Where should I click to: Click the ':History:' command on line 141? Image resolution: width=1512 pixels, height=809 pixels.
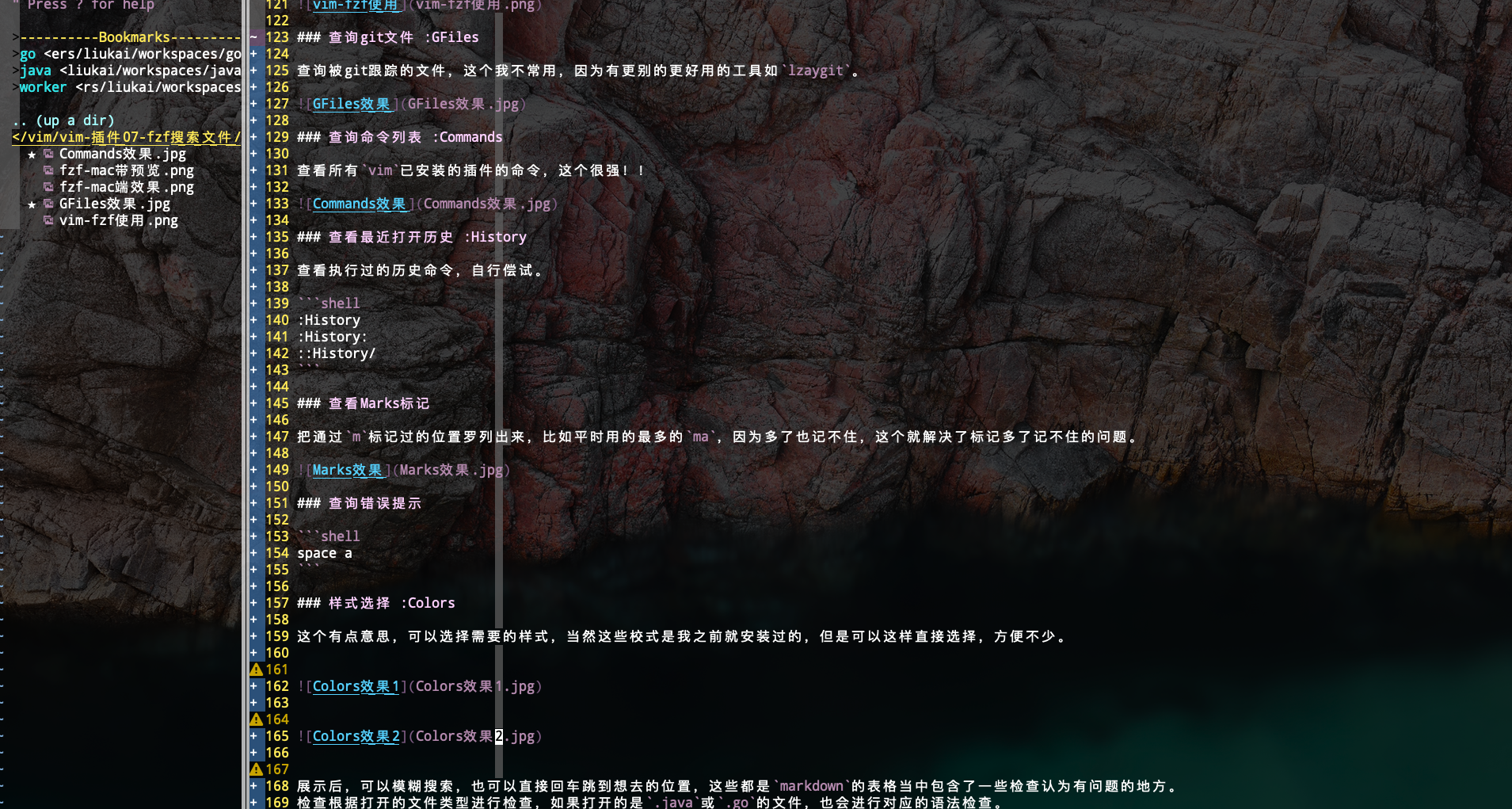333,337
